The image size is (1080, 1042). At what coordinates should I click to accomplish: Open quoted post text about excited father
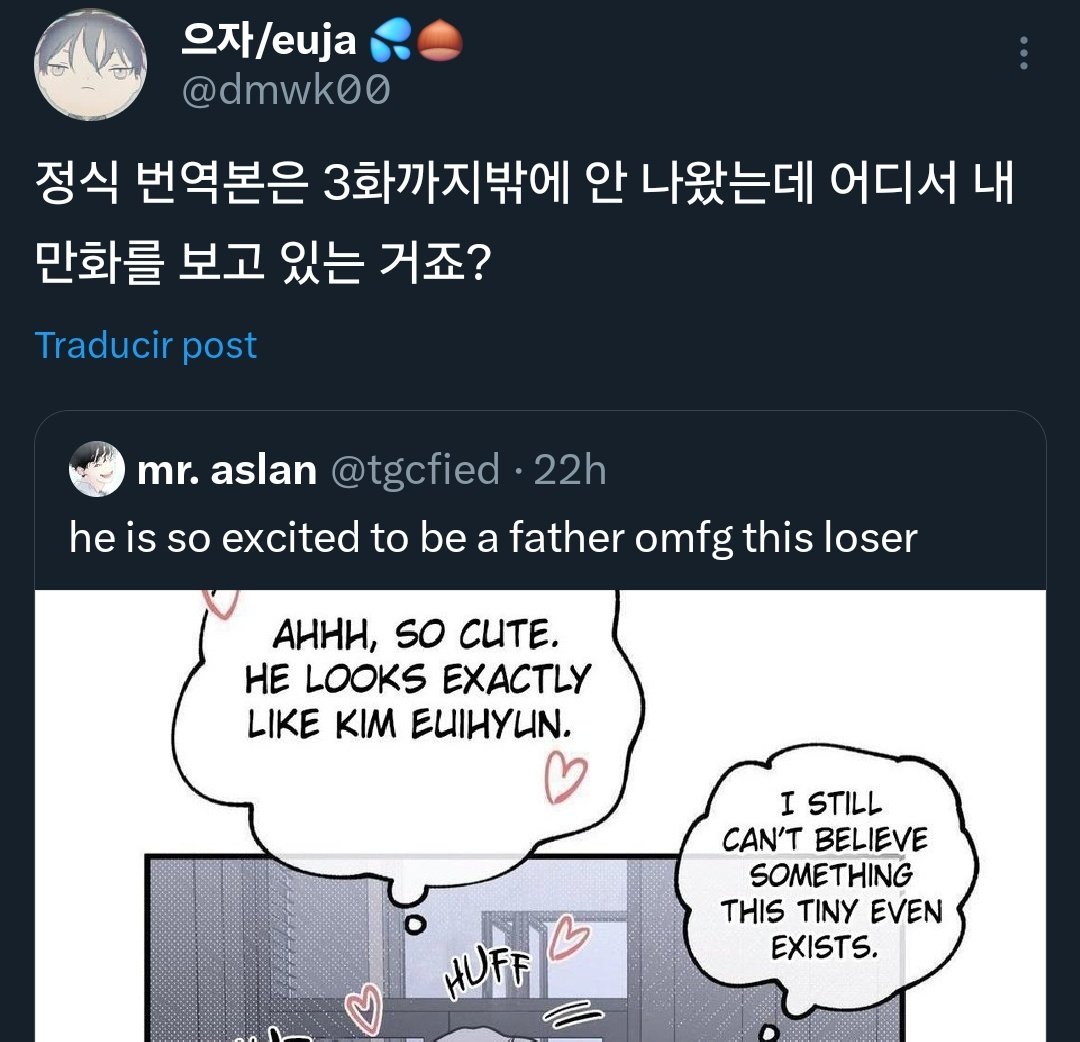coord(492,538)
